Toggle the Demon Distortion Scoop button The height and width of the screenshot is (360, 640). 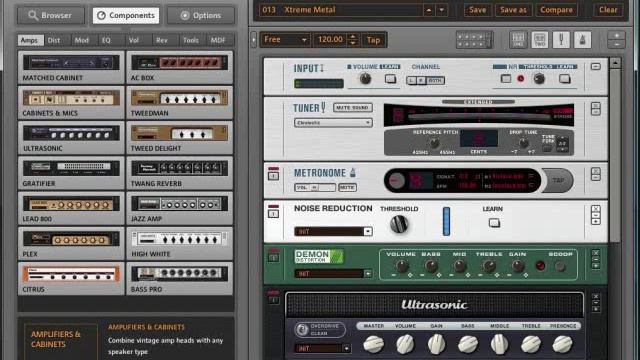[x=560, y=267]
